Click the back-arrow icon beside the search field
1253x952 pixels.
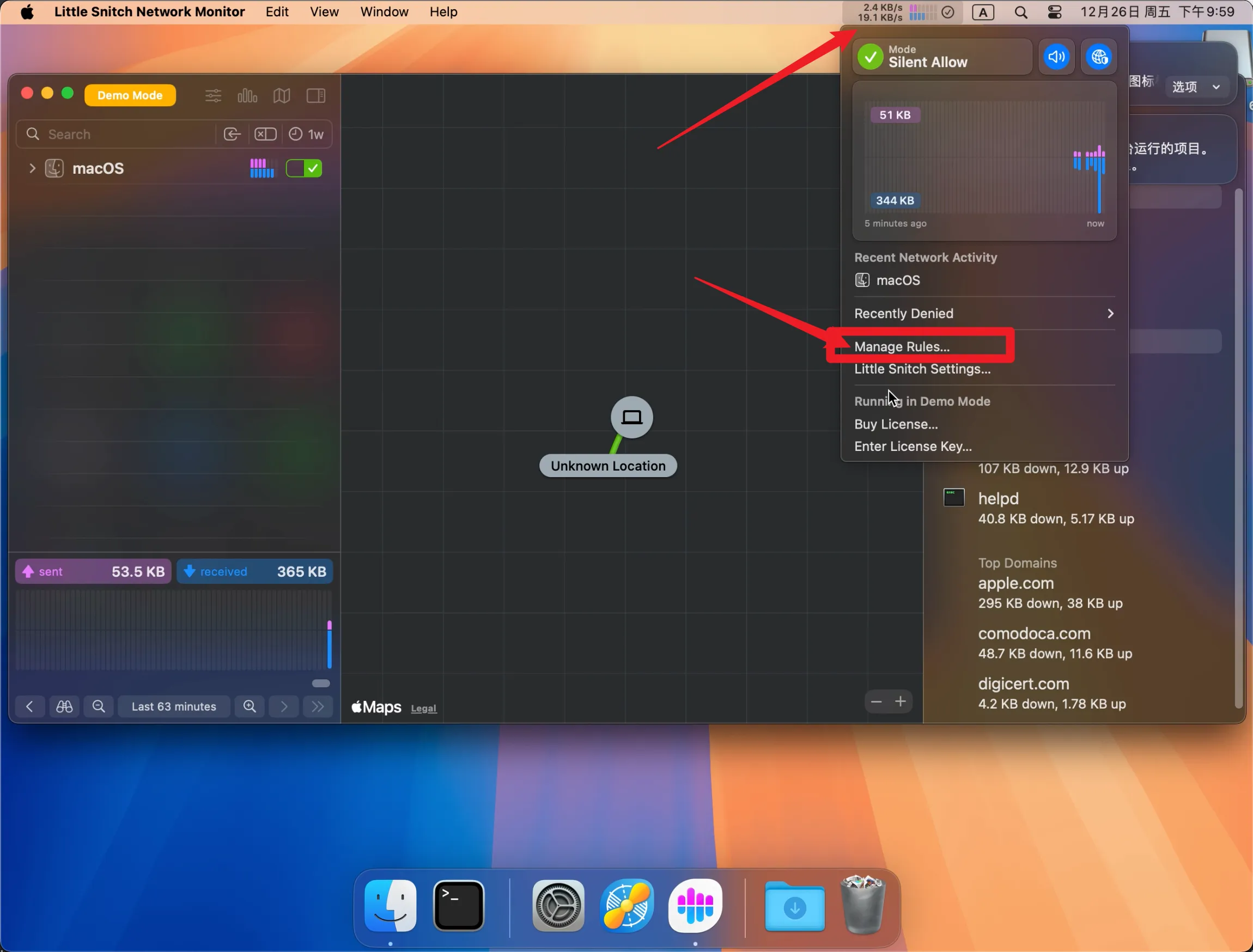[233, 135]
